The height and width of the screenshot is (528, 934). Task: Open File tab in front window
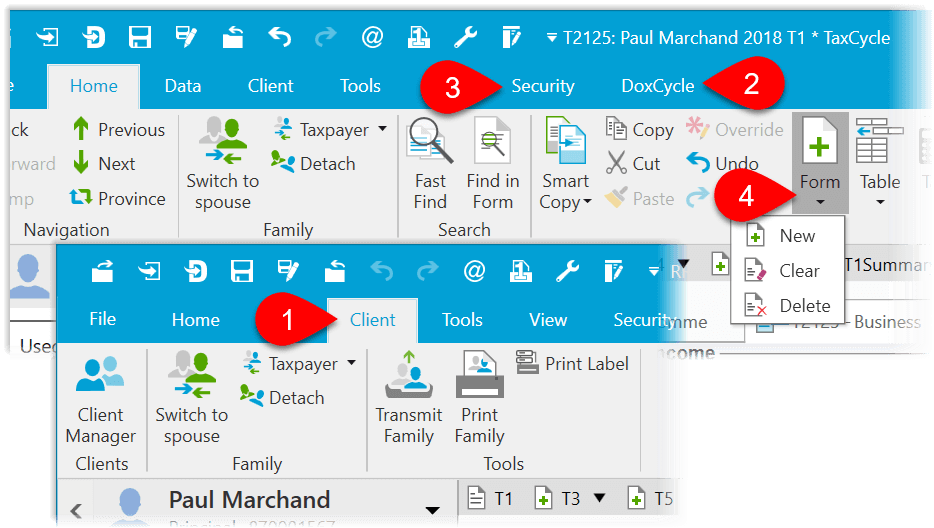point(102,319)
